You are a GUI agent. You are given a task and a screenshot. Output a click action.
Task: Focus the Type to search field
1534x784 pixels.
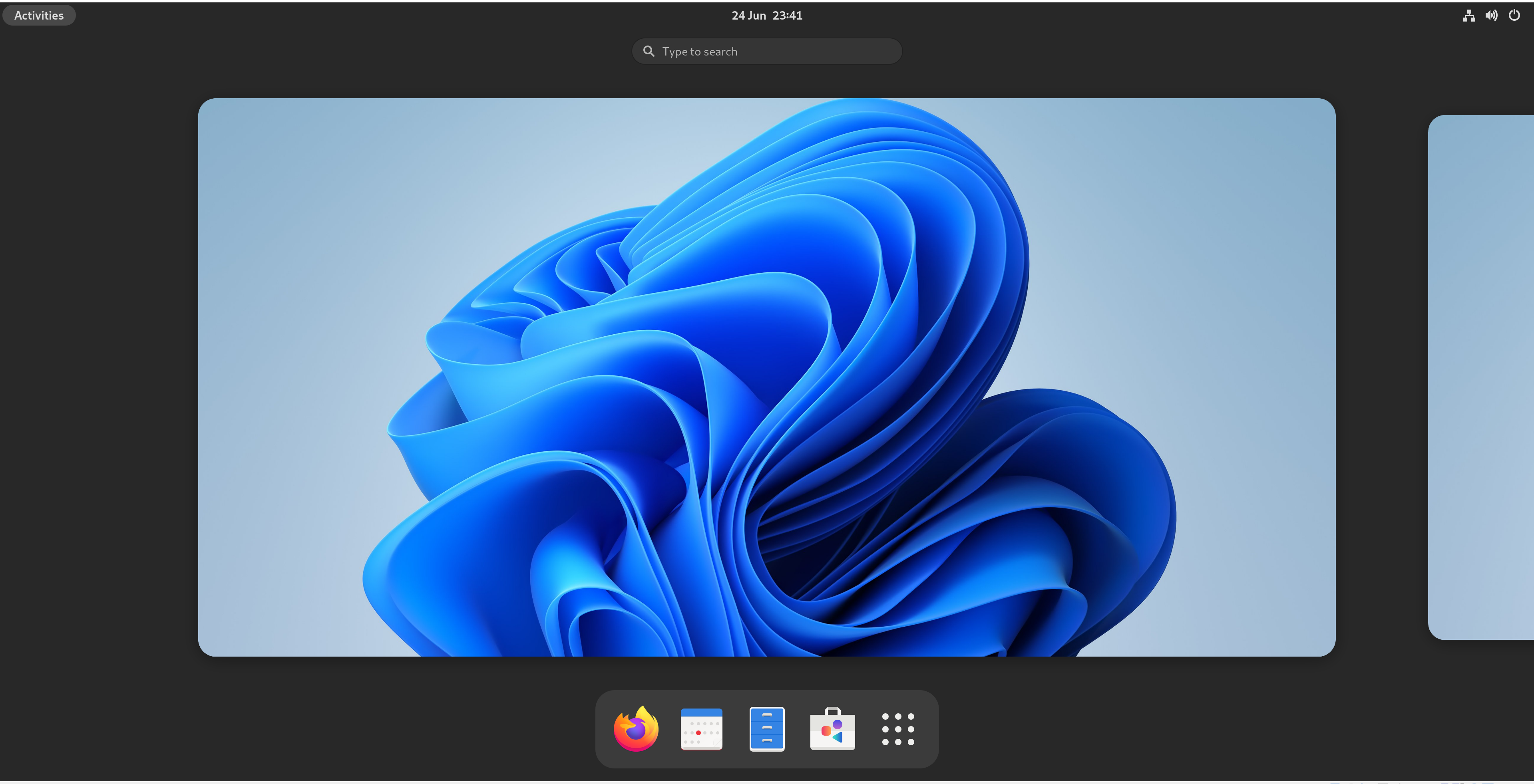point(804,51)
